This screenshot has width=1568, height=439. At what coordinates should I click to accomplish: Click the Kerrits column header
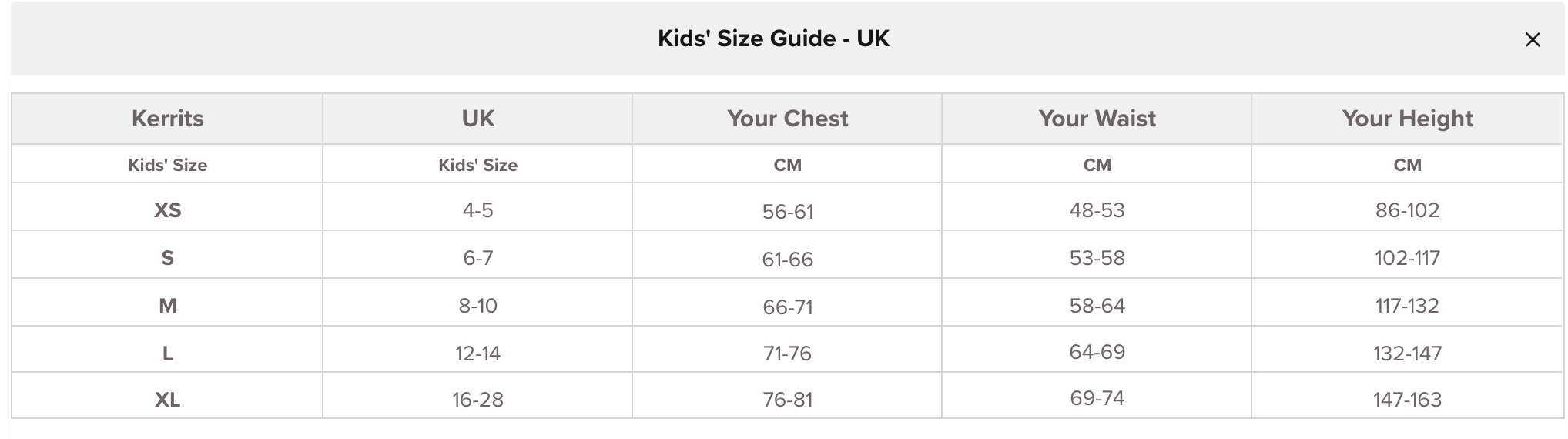(x=167, y=119)
